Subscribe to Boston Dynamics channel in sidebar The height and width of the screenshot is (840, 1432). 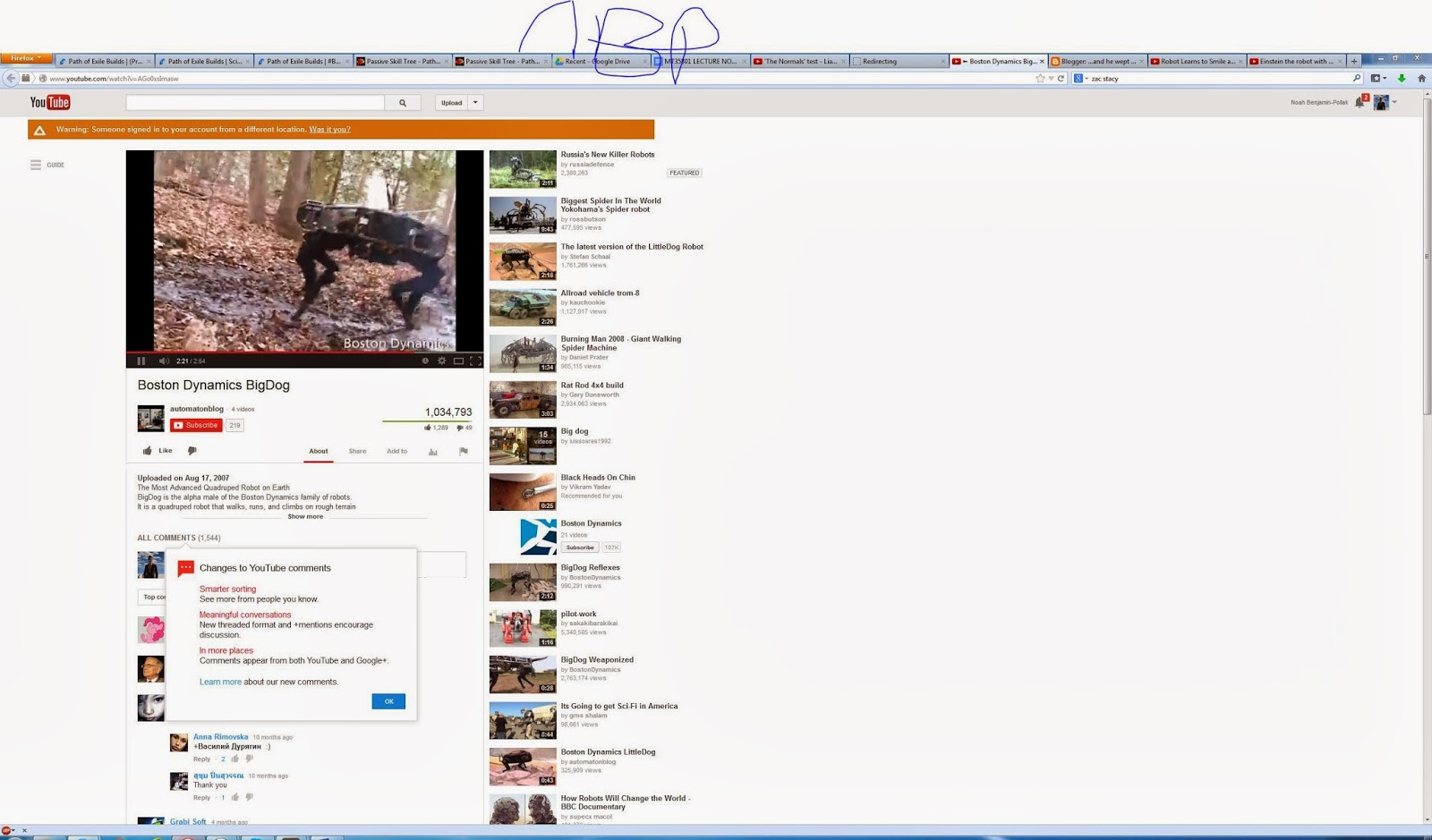coord(580,547)
